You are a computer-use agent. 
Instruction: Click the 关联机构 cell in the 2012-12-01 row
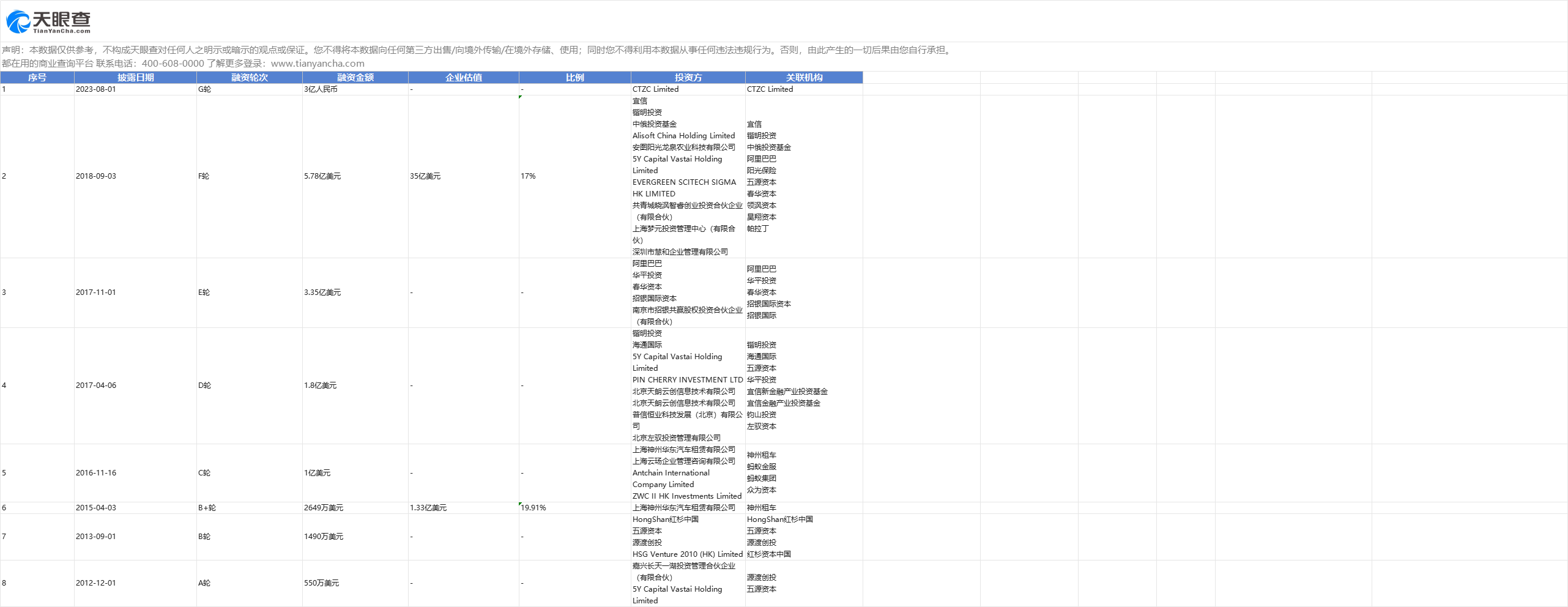pyautogui.click(x=804, y=583)
